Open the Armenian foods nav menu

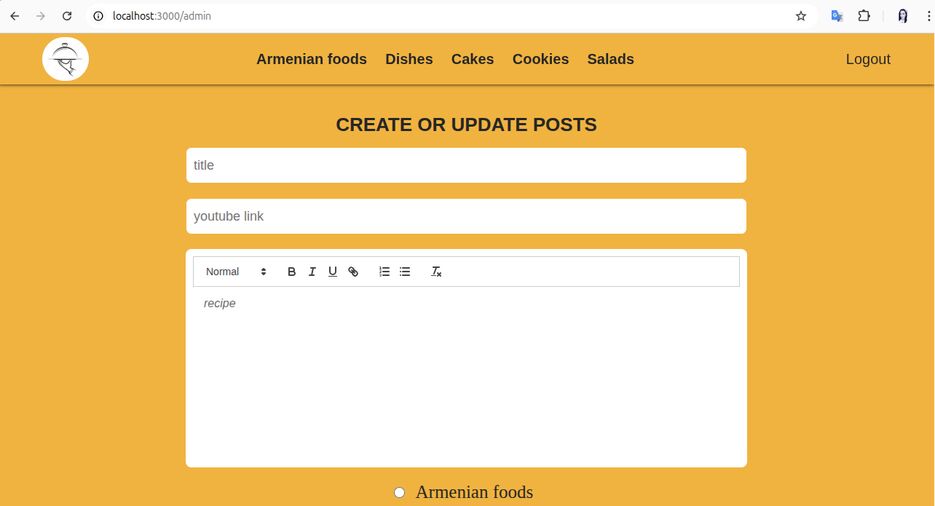click(311, 59)
